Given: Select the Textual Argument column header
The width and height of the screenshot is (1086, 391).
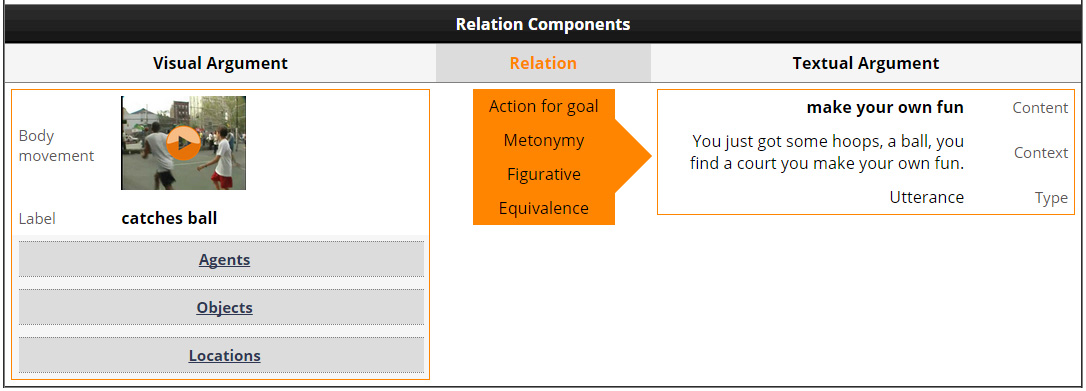Looking at the screenshot, I should point(866,63).
